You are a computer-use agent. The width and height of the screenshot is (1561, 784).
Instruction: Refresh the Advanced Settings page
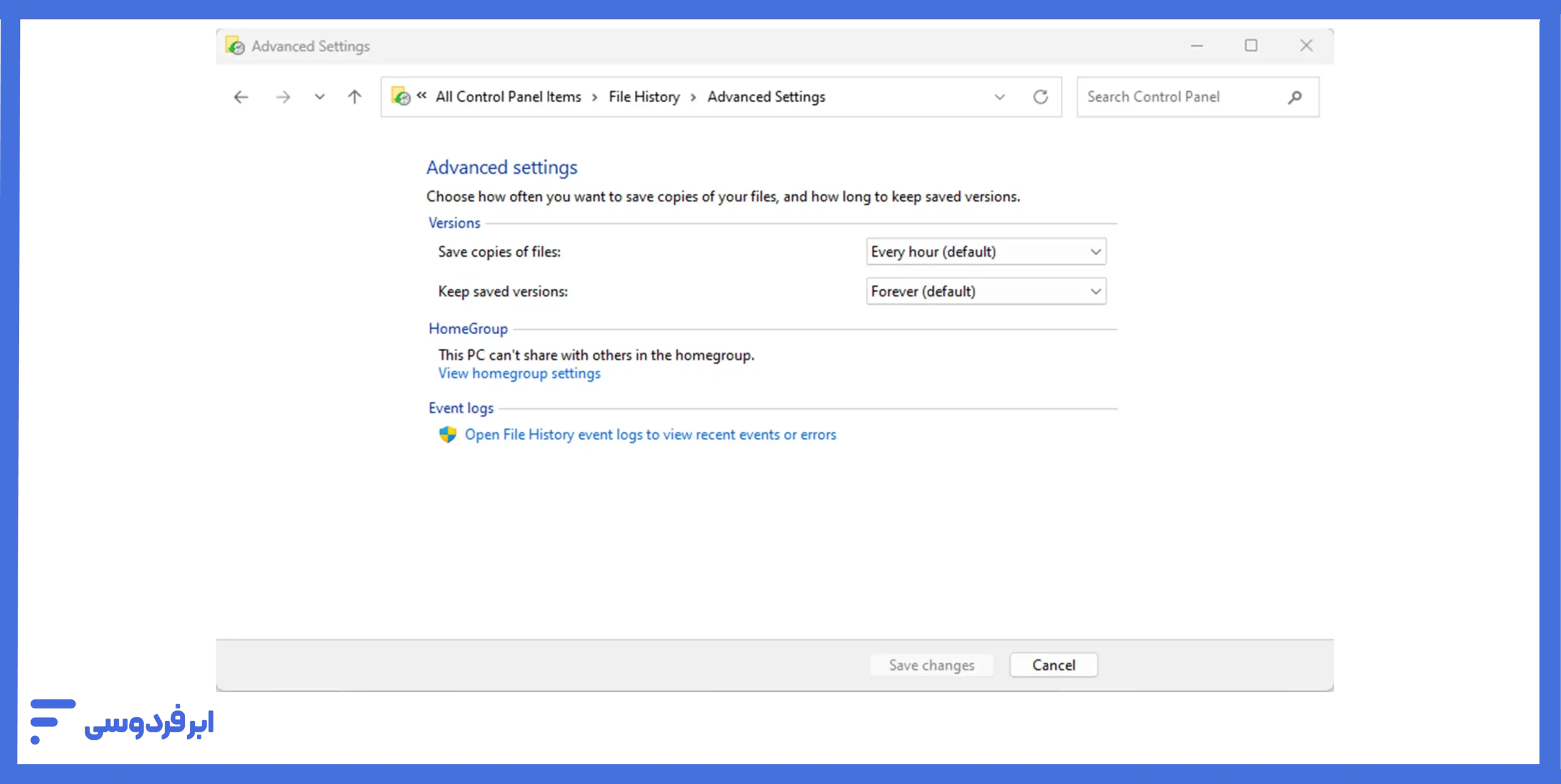tap(1040, 97)
